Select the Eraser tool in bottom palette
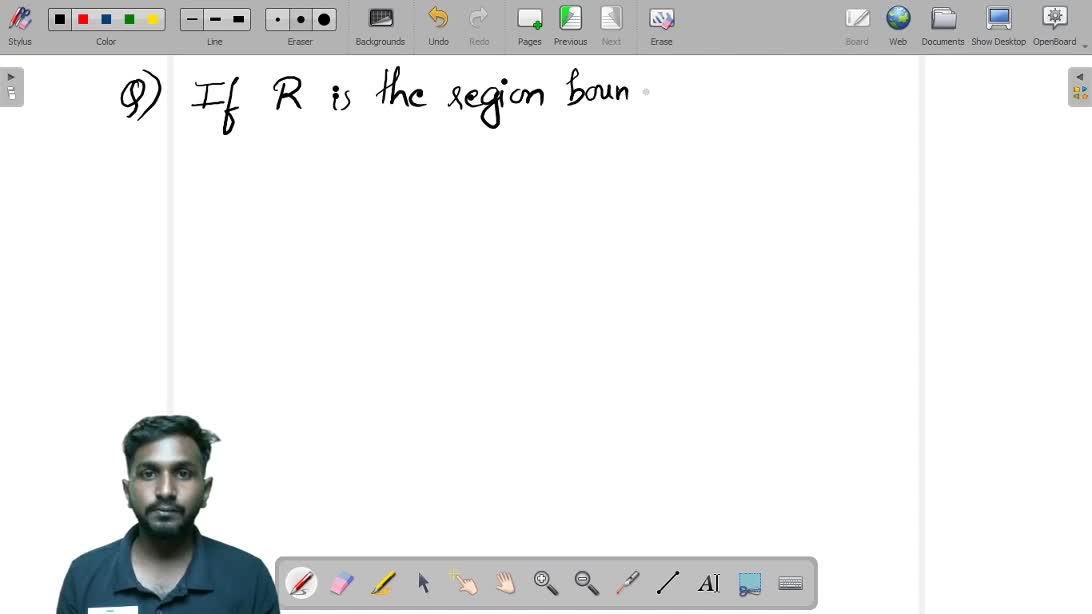The width and height of the screenshot is (1092, 614). pyautogui.click(x=342, y=583)
